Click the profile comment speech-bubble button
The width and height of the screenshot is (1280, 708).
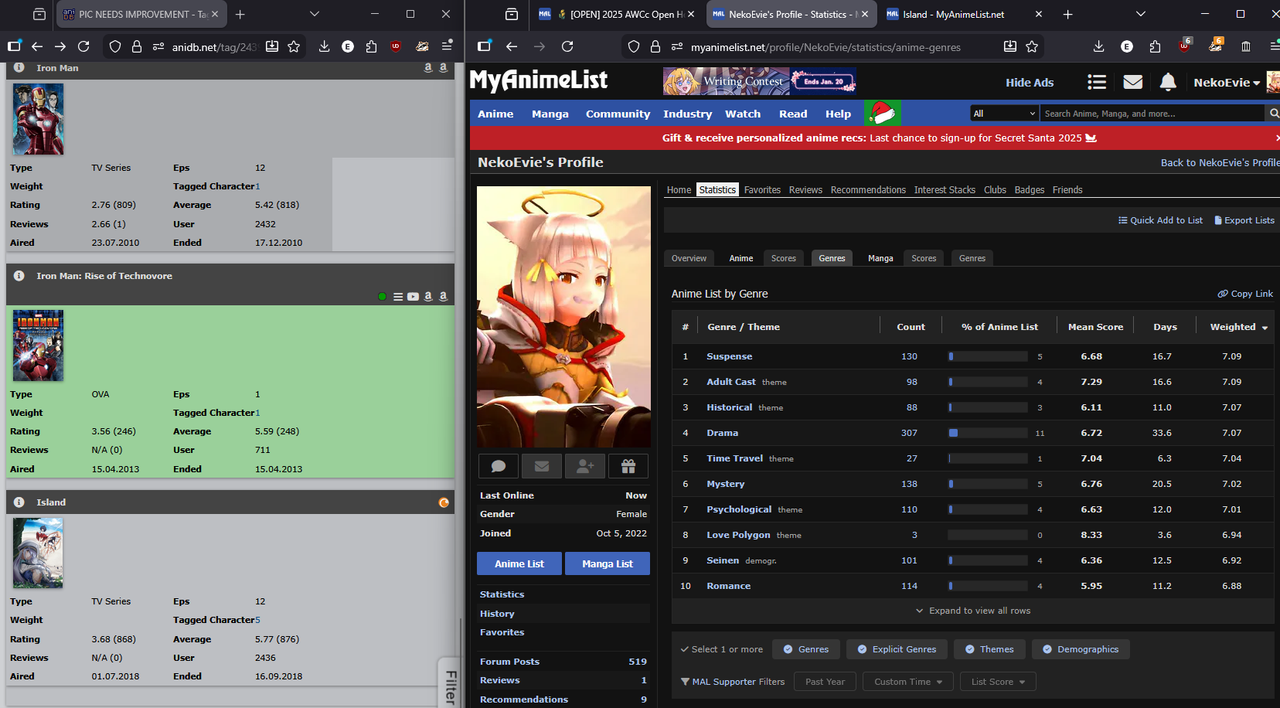[x=498, y=465]
